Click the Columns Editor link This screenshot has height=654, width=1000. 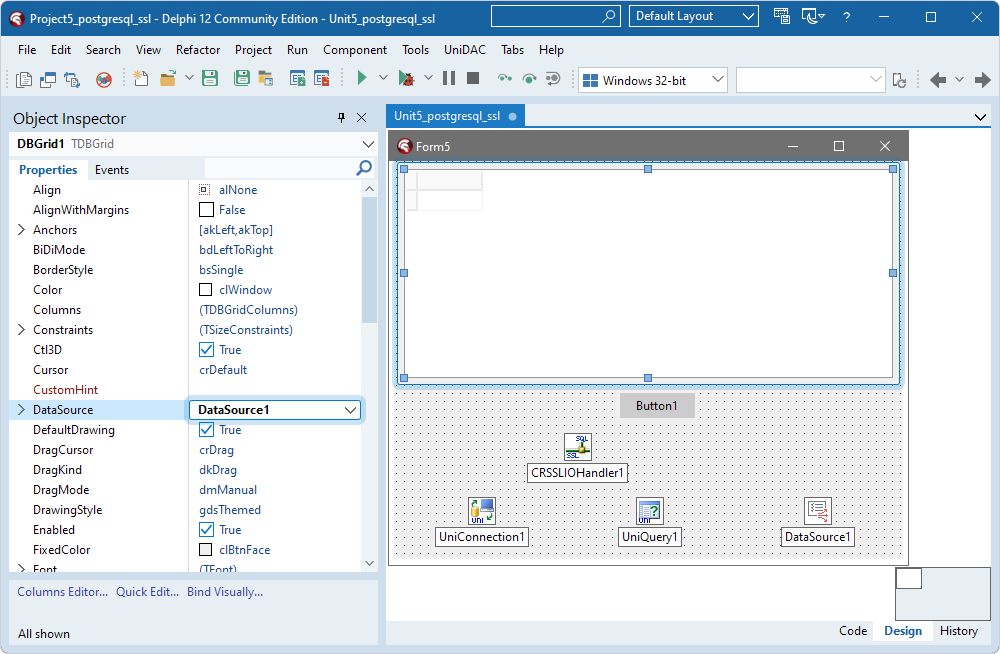(62, 592)
